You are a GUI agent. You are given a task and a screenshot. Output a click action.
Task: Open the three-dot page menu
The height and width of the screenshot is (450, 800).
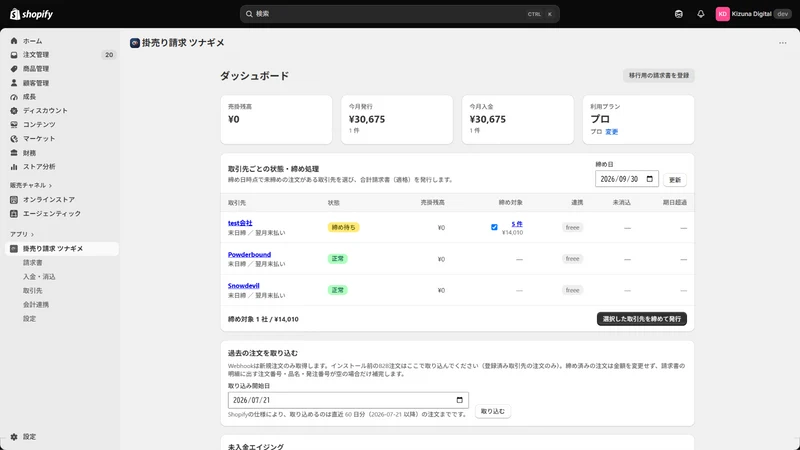783,43
